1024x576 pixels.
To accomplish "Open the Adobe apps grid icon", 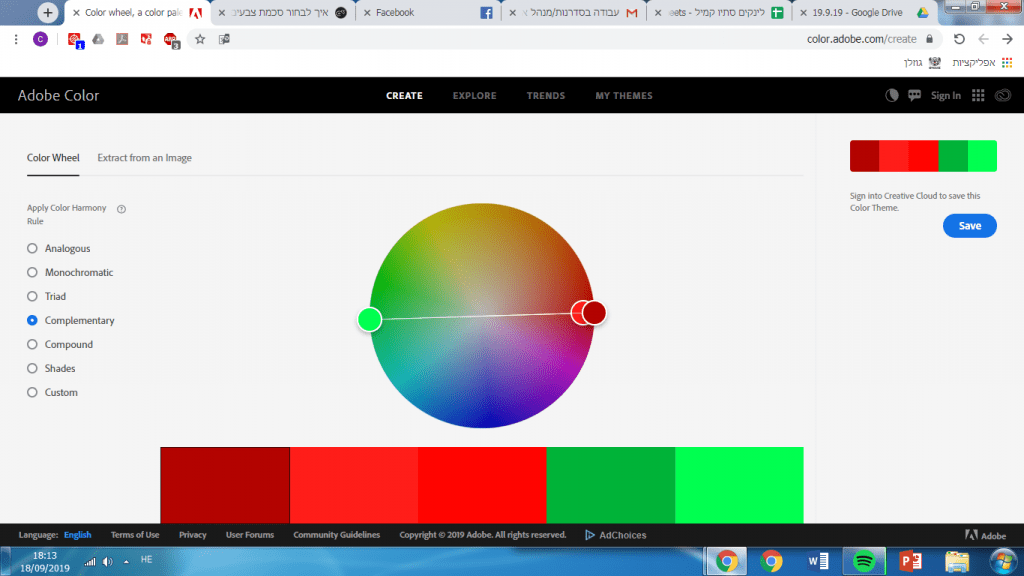I will [x=978, y=95].
